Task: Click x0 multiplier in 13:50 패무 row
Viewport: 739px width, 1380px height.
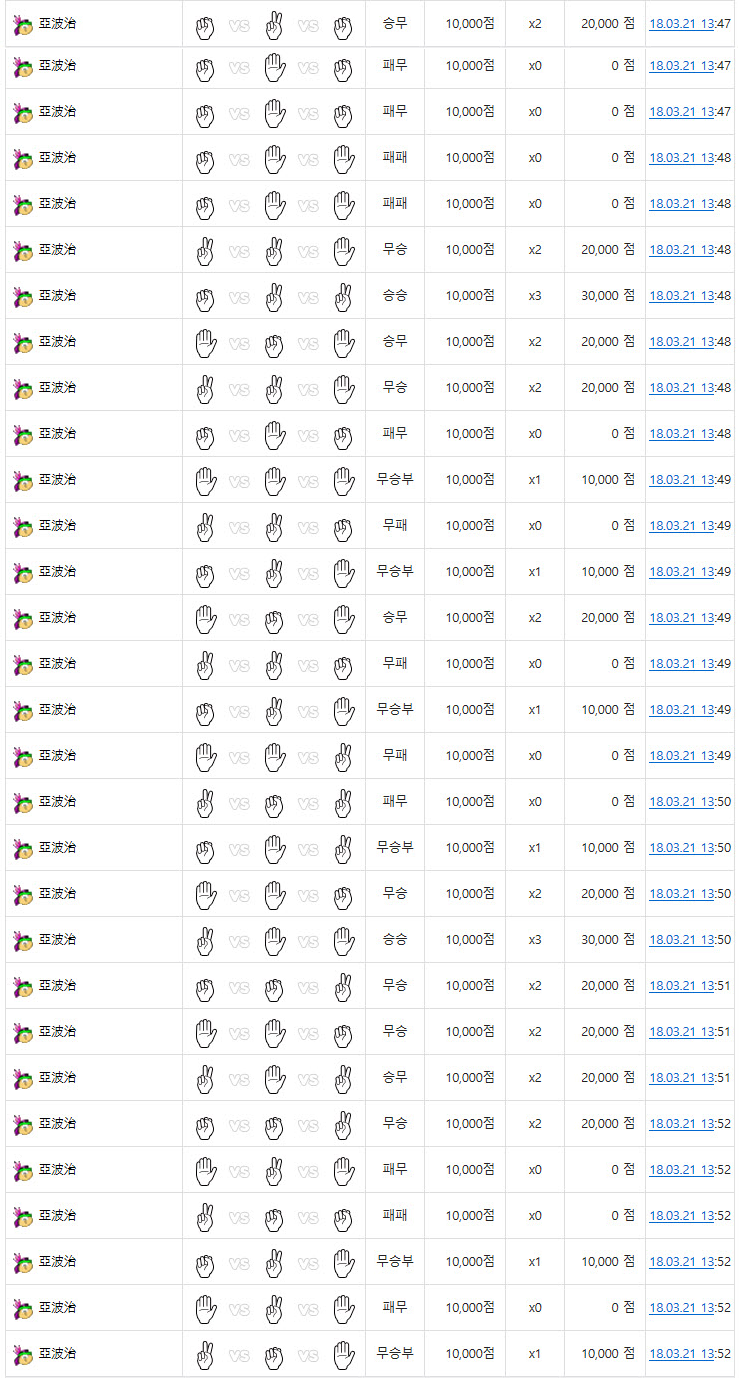Action: tap(535, 802)
